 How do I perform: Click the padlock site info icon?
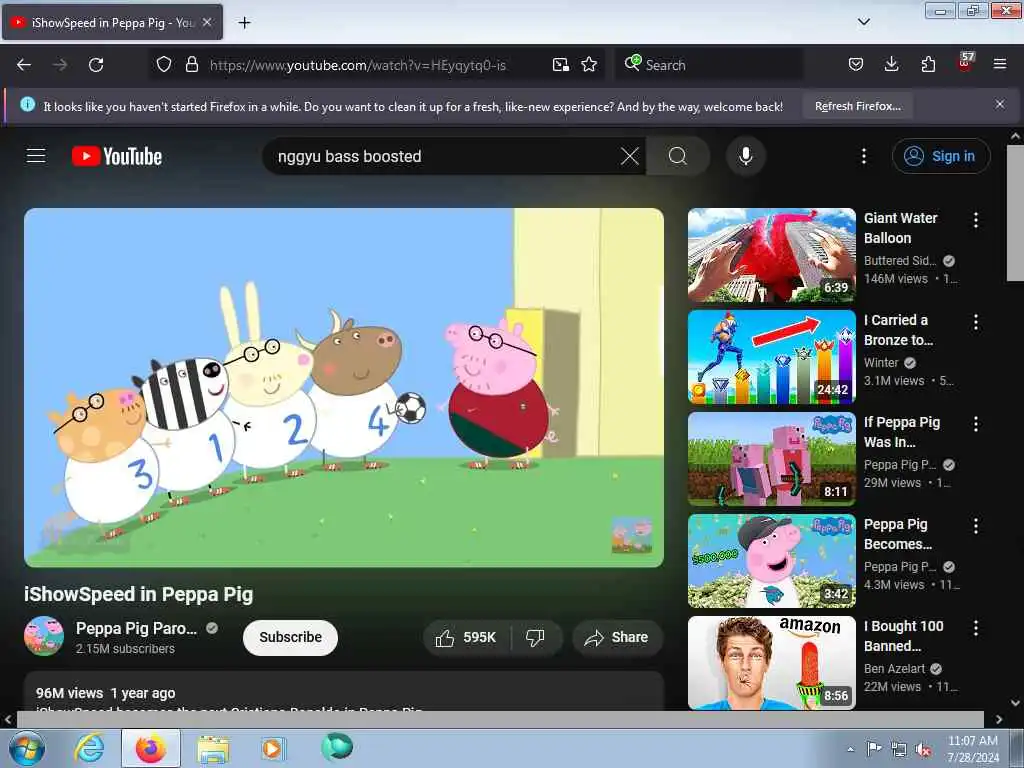(x=191, y=64)
